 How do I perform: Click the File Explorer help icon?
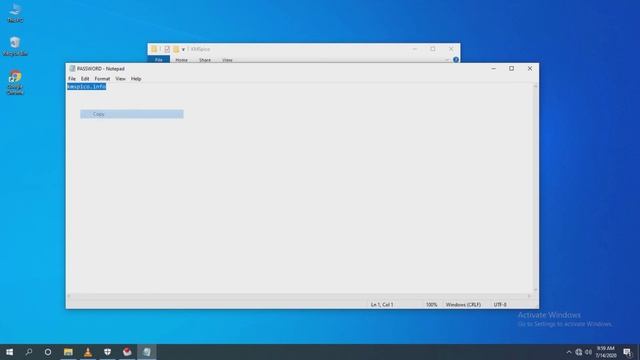pyautogui.click(x=456, y=60)
